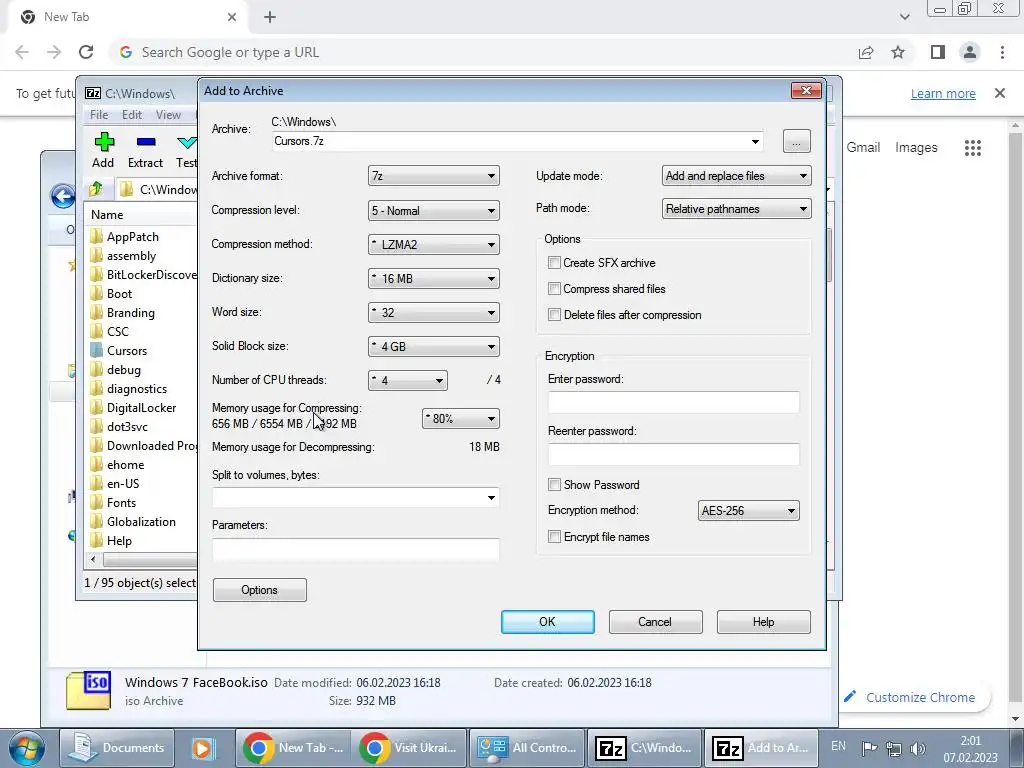Open 7-Zip Edit menu
This screenshot has width=1024, height=768.
tap(132, 115)
